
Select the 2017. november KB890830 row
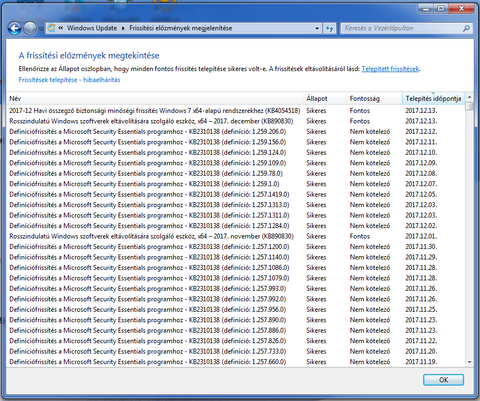click(x=235, y=236)
